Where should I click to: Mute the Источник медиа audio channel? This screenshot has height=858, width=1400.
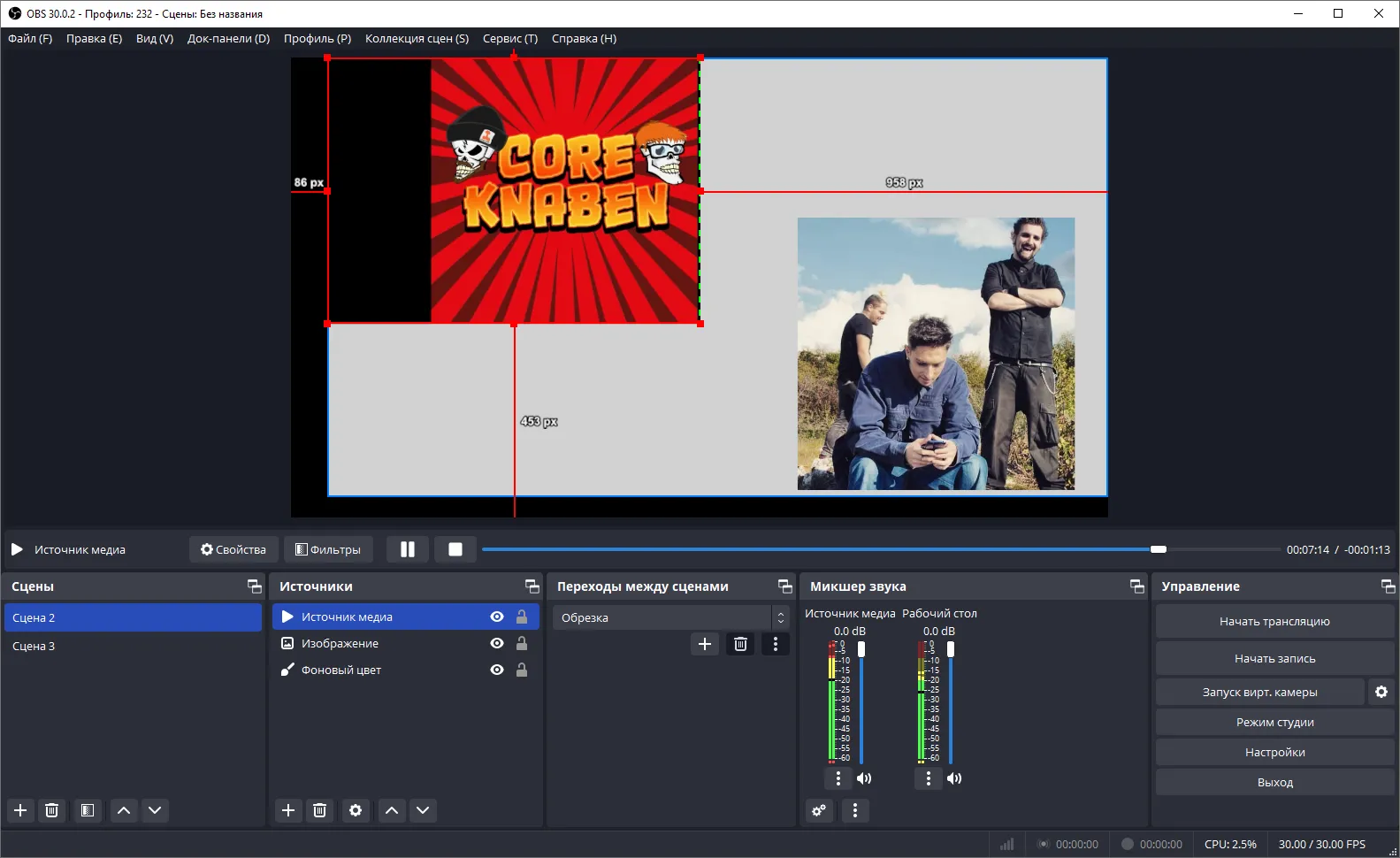tap(864, 778)
